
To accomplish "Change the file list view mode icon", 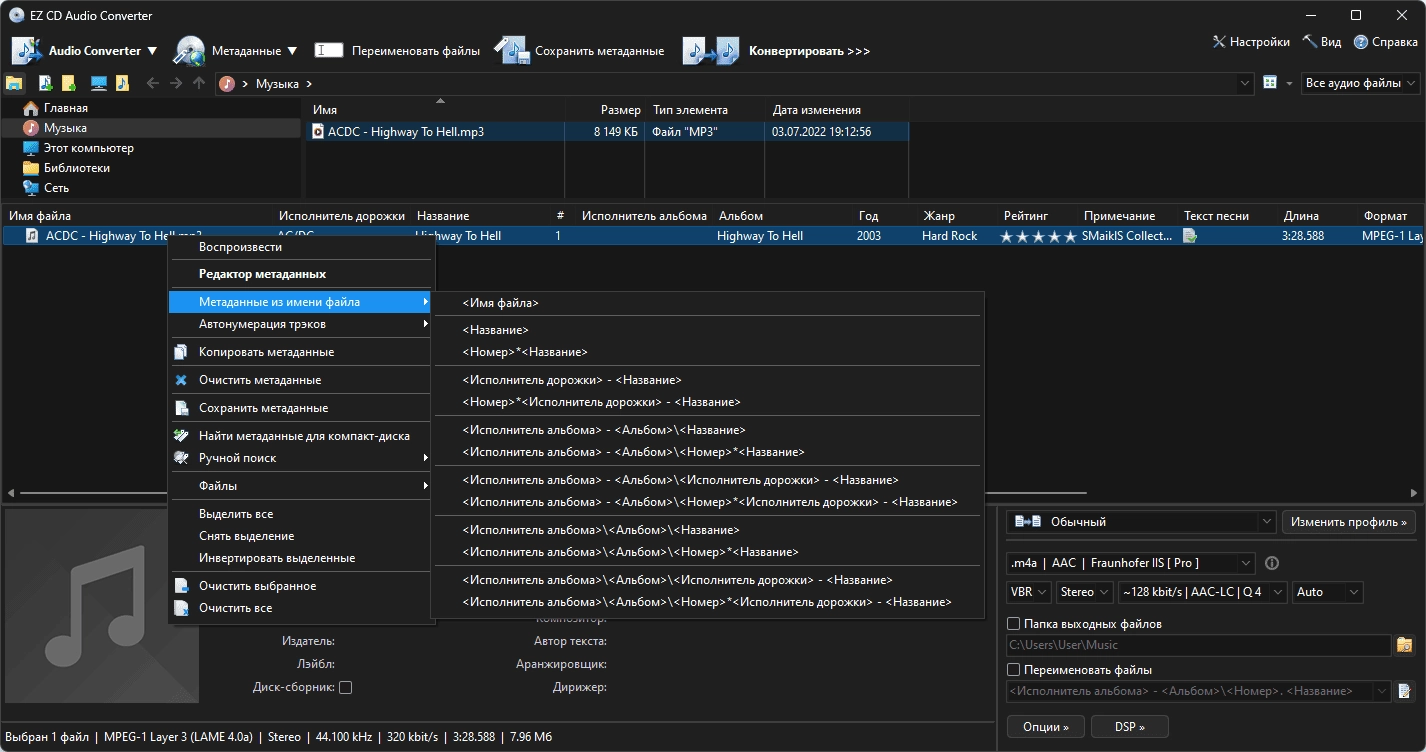I will [1270, 83].
